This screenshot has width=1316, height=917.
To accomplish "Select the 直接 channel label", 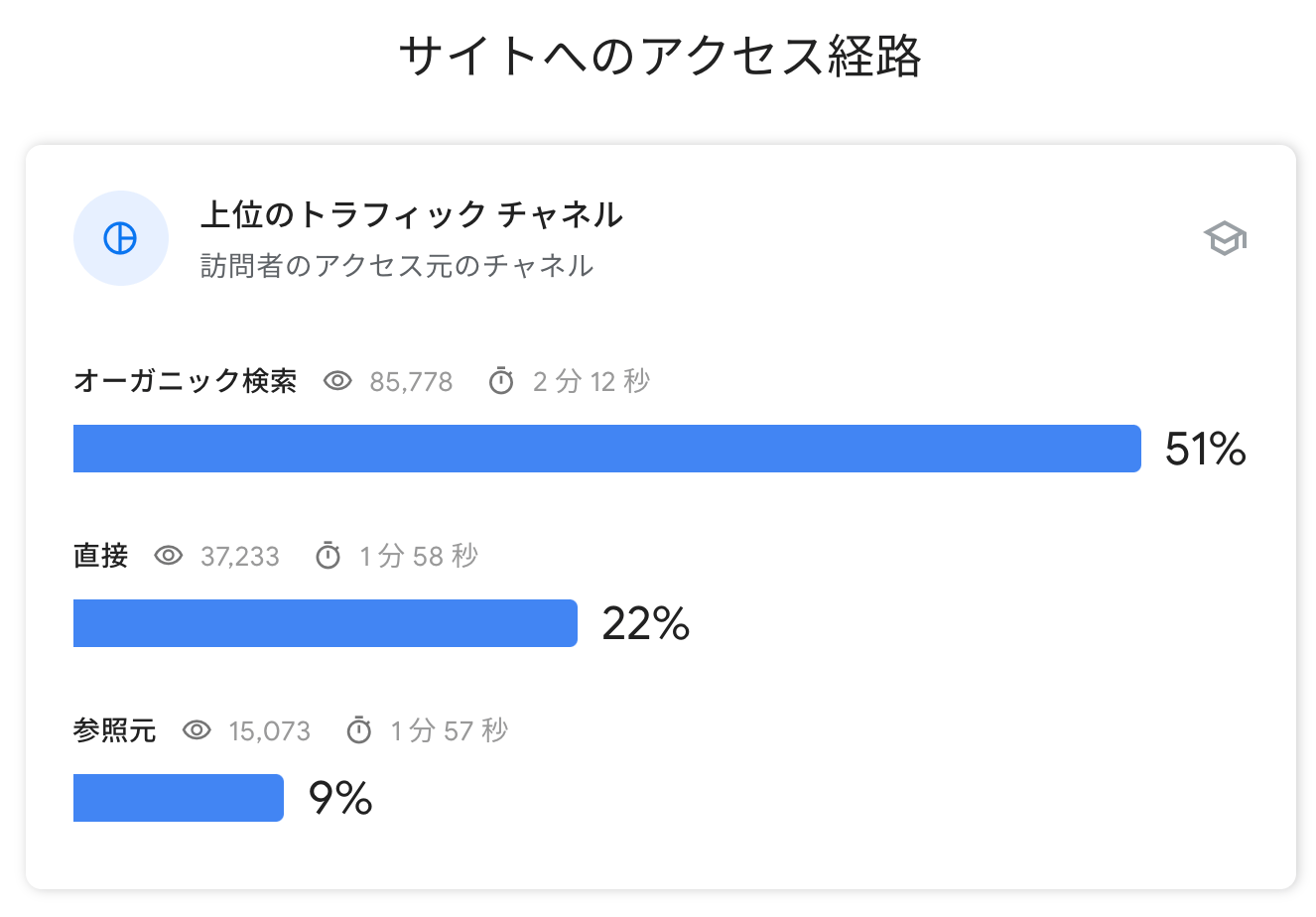I will pos(101,556).
